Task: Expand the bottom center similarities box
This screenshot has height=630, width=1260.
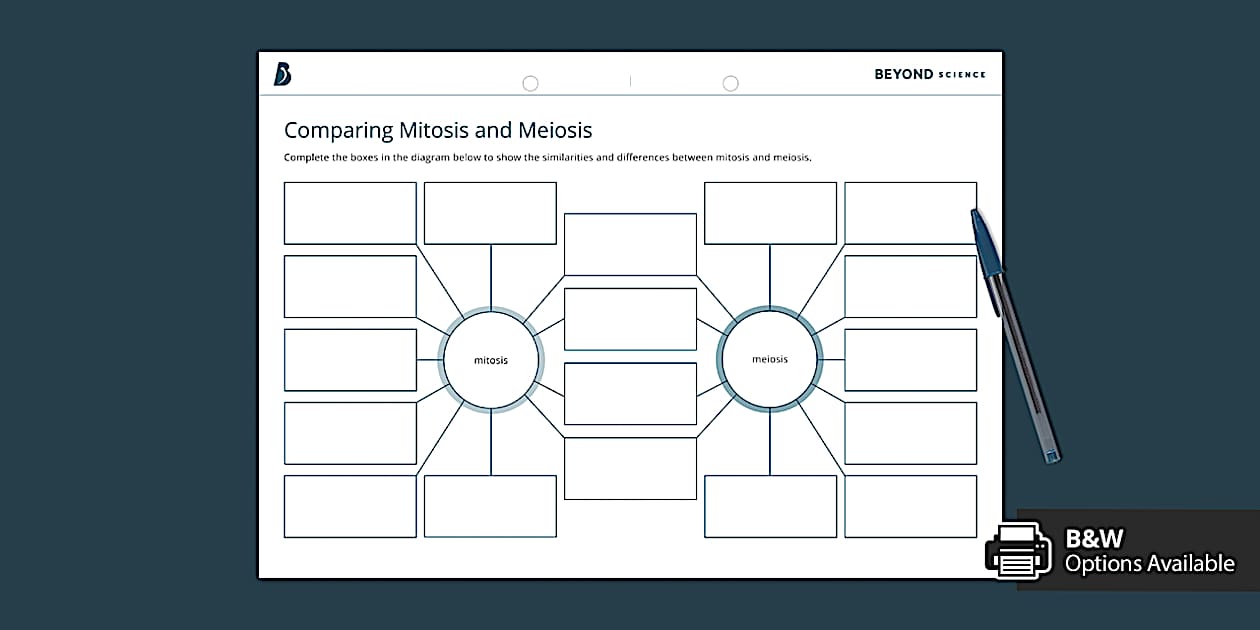Action: click(x=630, y=468)
